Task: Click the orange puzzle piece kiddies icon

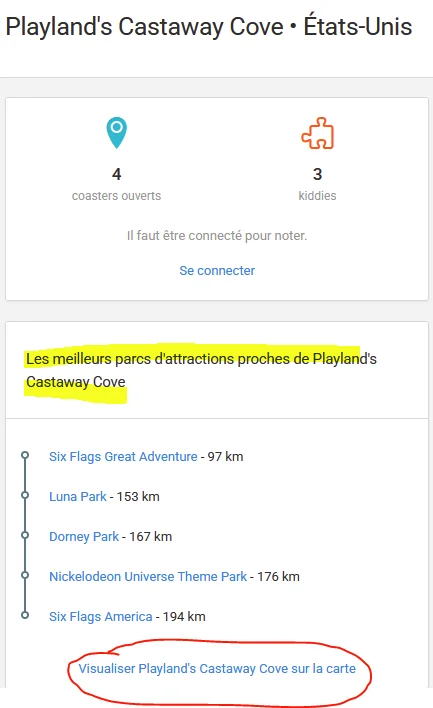Action: [317, 133]
